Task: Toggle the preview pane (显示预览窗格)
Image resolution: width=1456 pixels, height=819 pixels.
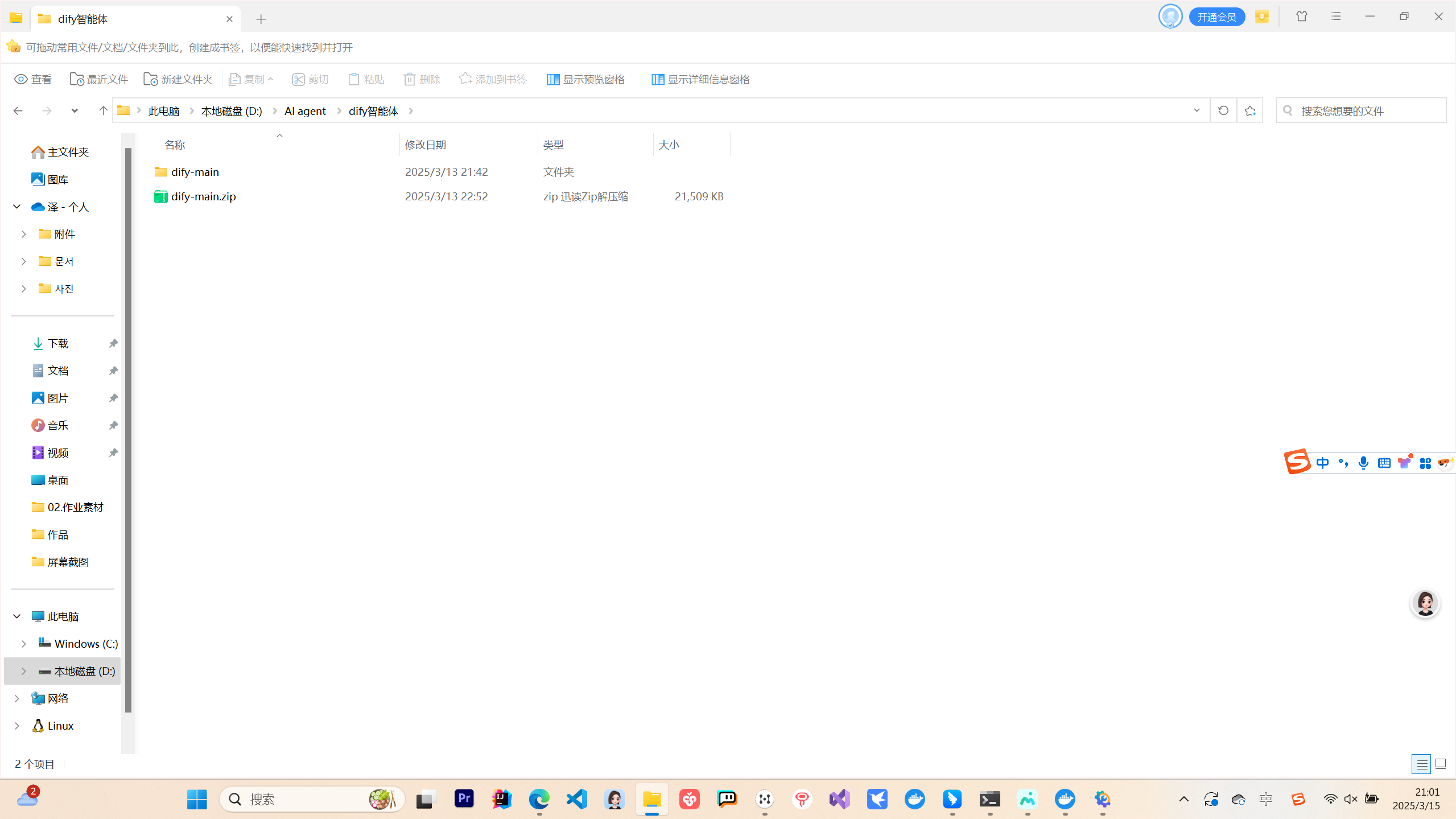Action: 585,79
